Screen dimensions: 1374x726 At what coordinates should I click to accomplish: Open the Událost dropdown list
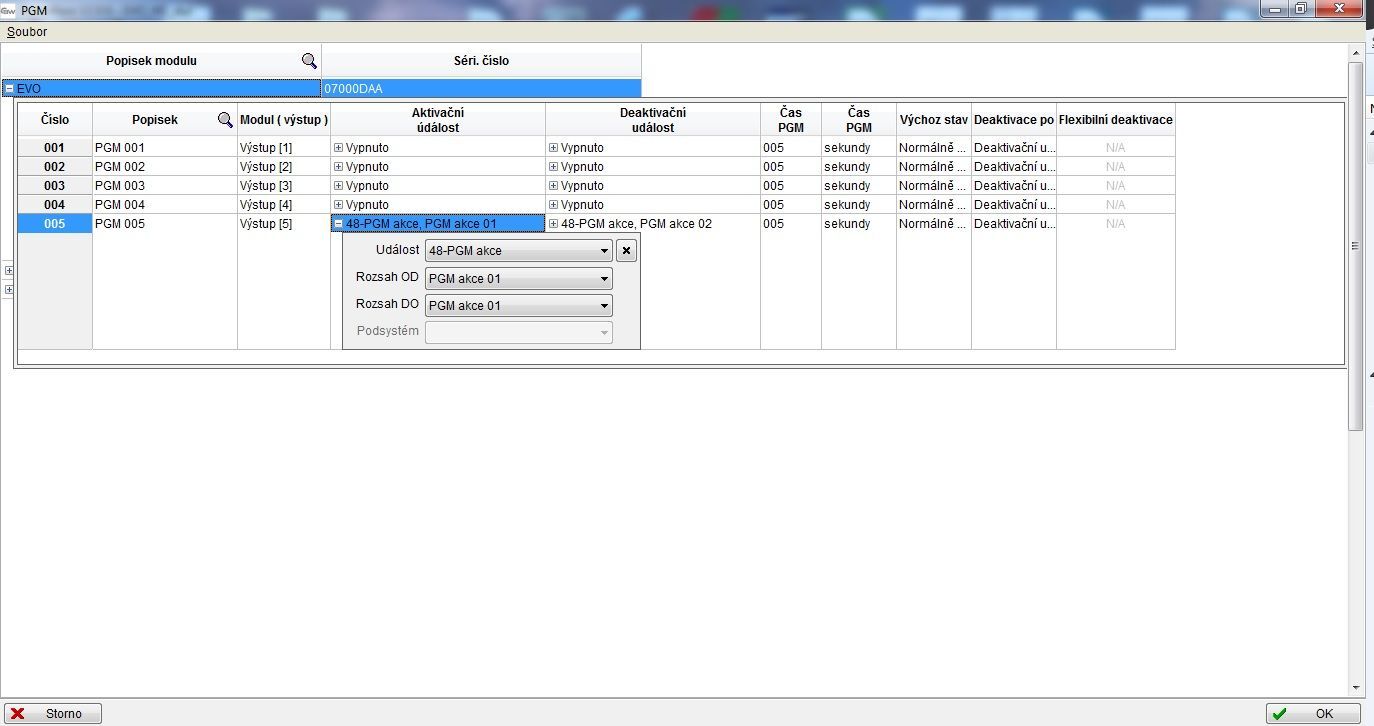[x=604, y=251]
